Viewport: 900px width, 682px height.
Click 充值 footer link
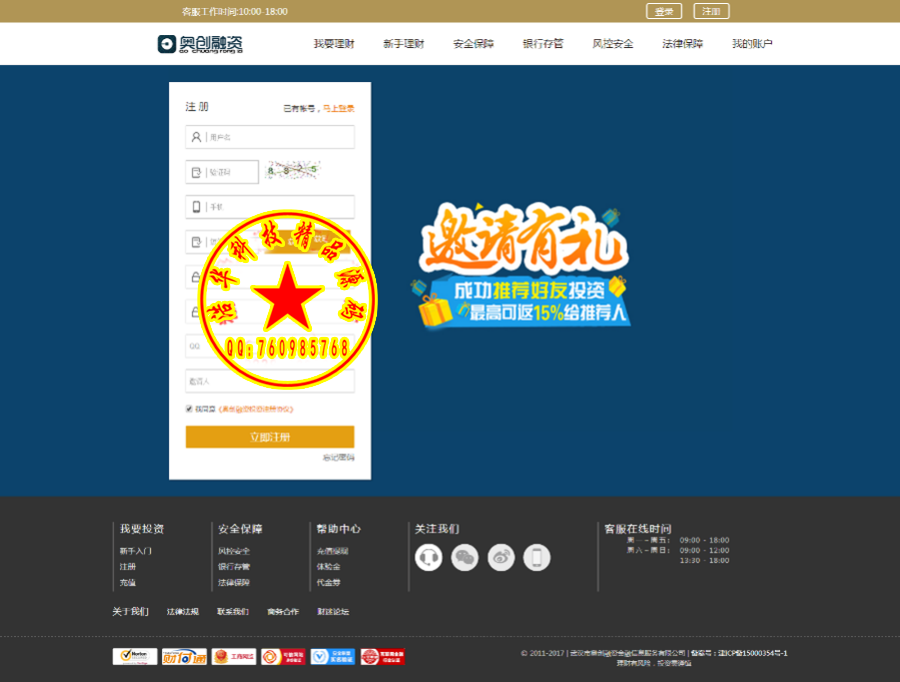pyautogui.click(x=127, y=582)
